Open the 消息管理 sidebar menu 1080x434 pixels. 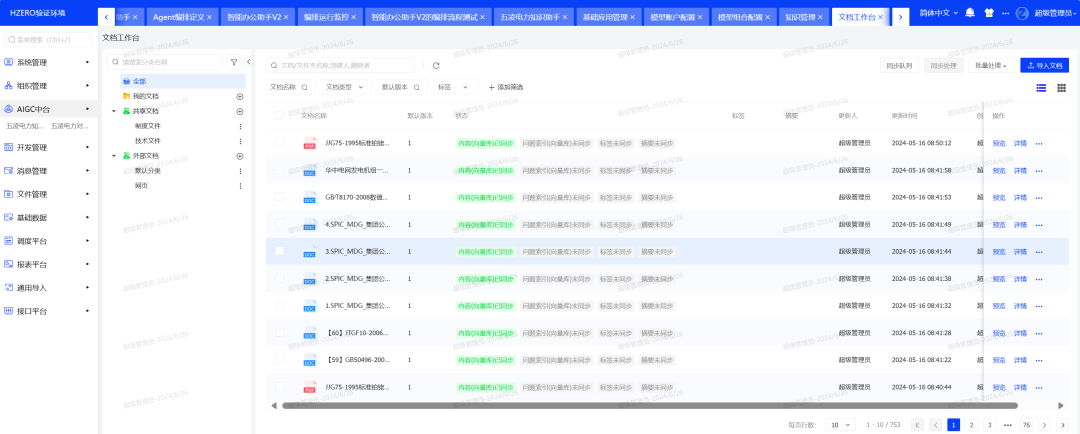48,171
